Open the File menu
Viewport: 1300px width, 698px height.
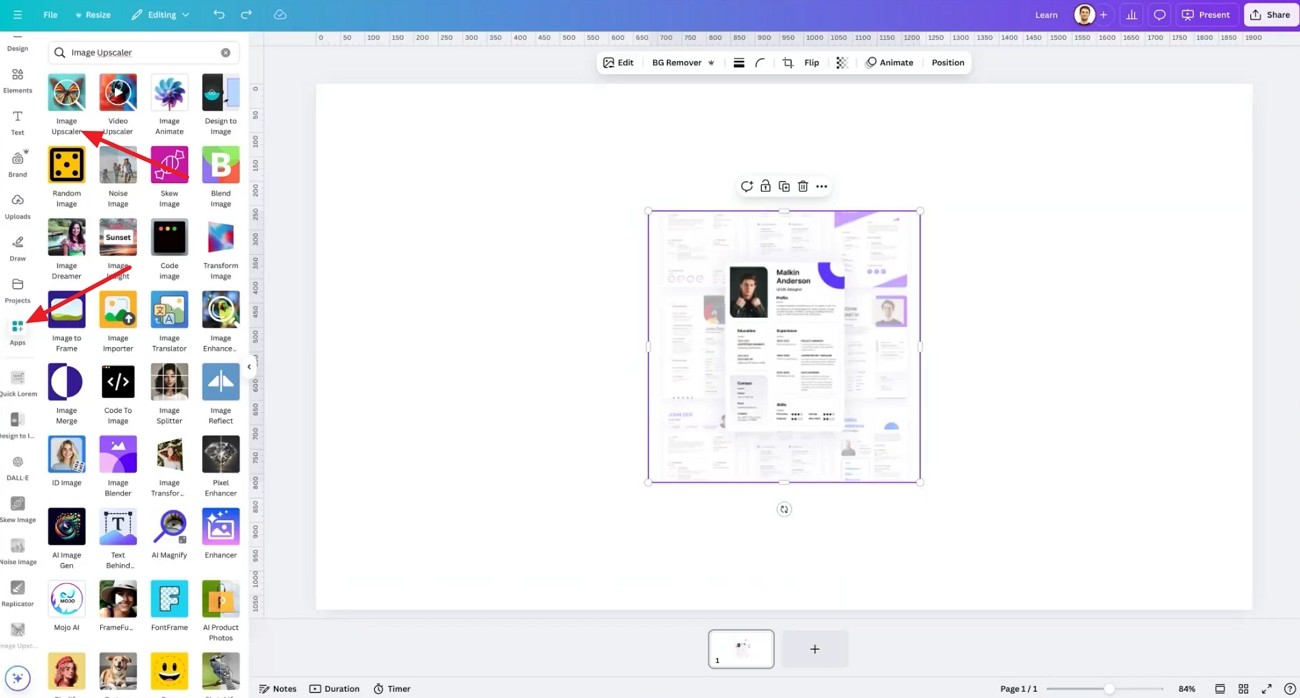50,15
